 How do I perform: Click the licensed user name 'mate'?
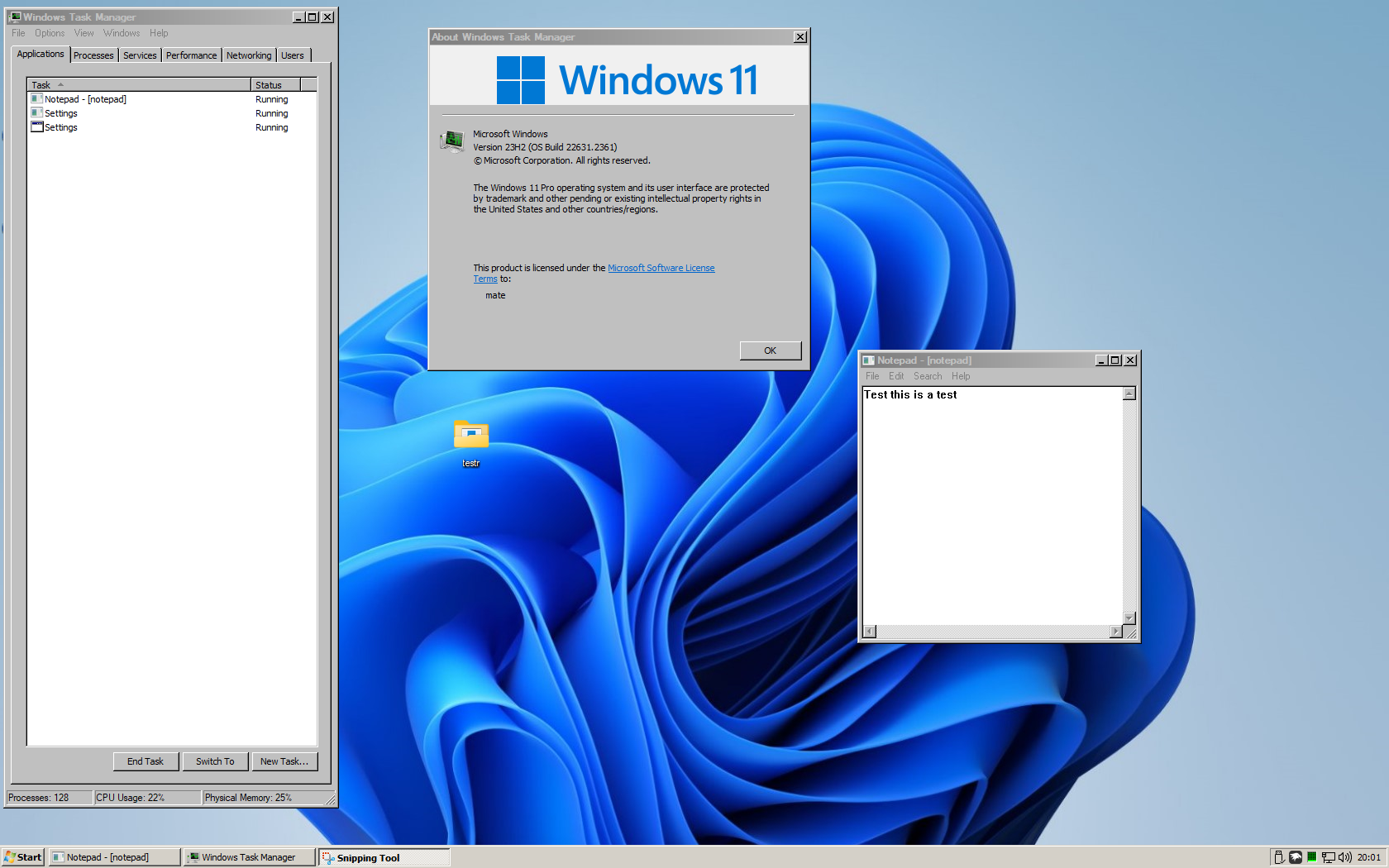pyautogui.click(x=495, y=295)
